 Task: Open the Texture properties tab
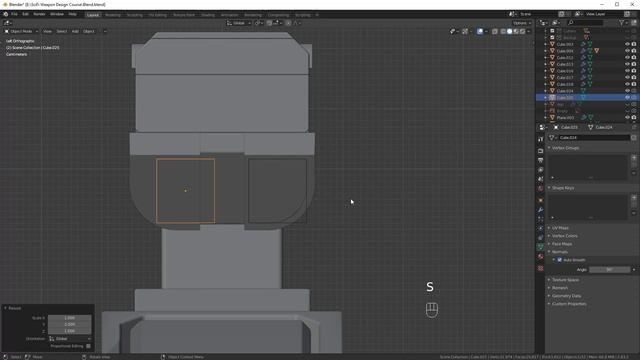point(540,268)
